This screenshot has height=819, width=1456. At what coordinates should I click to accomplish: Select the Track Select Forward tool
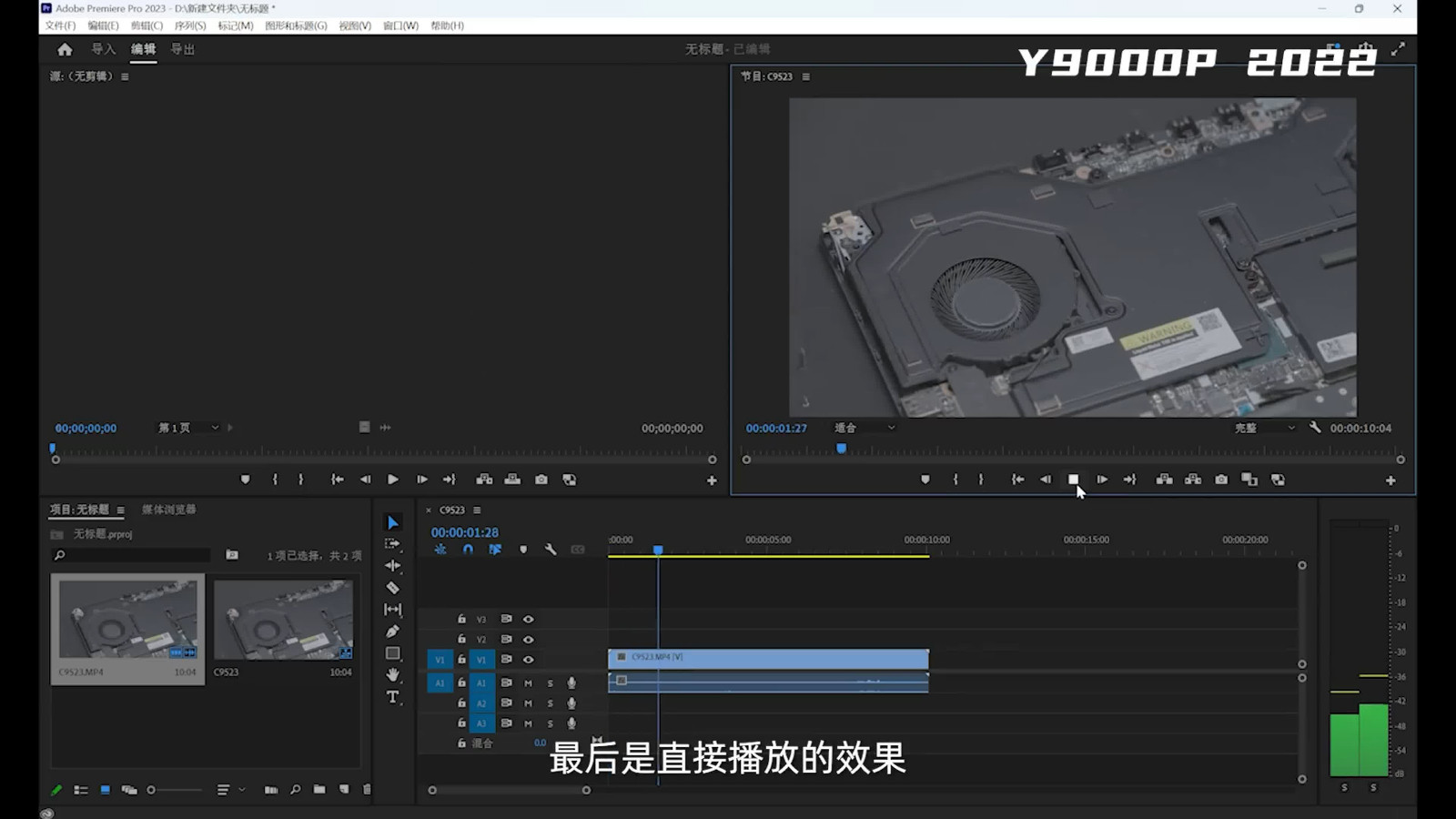[x=393, y=544]
